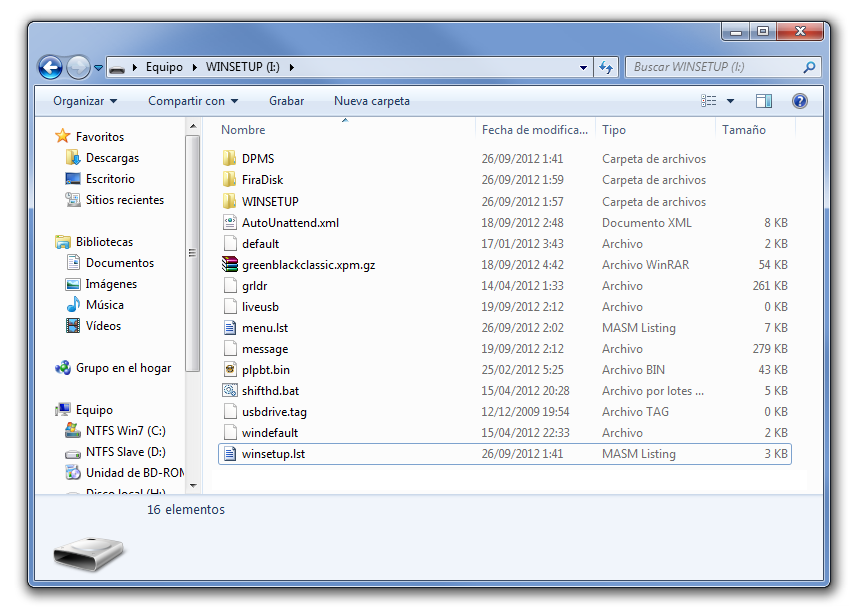Select the plpbt.bin file icon

click(230, 370)
